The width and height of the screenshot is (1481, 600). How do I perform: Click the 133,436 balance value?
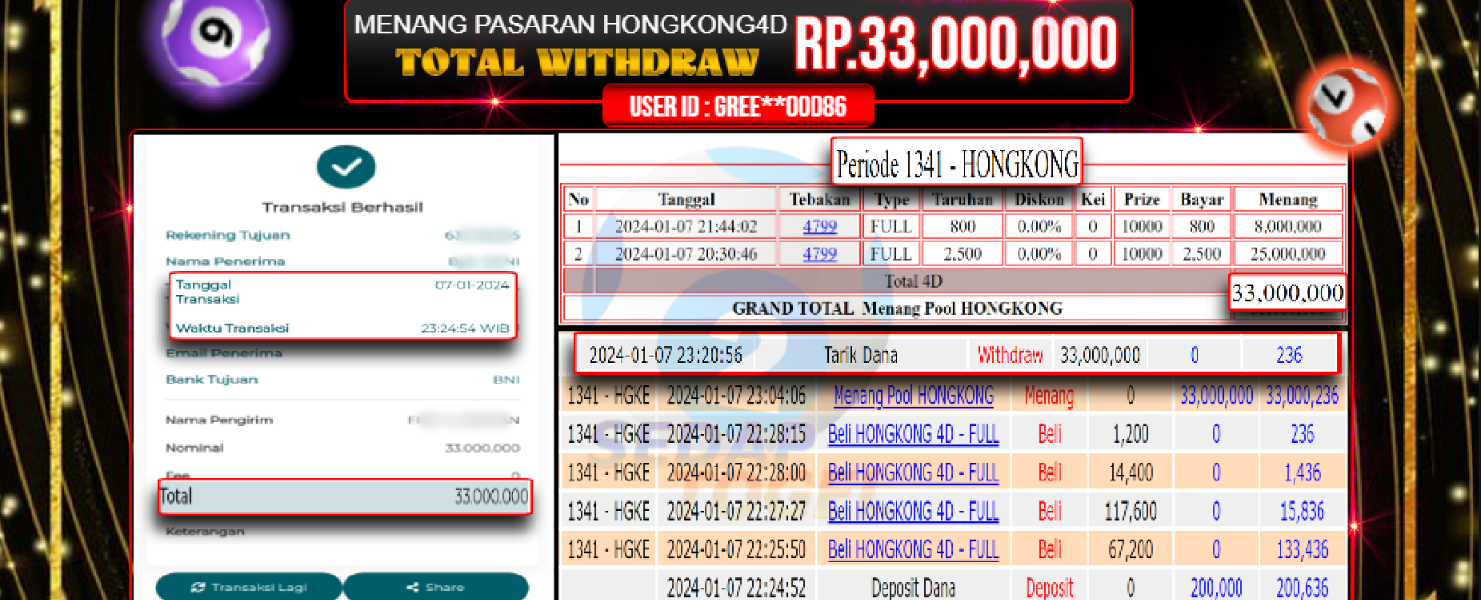click(x=1301, y=549)
